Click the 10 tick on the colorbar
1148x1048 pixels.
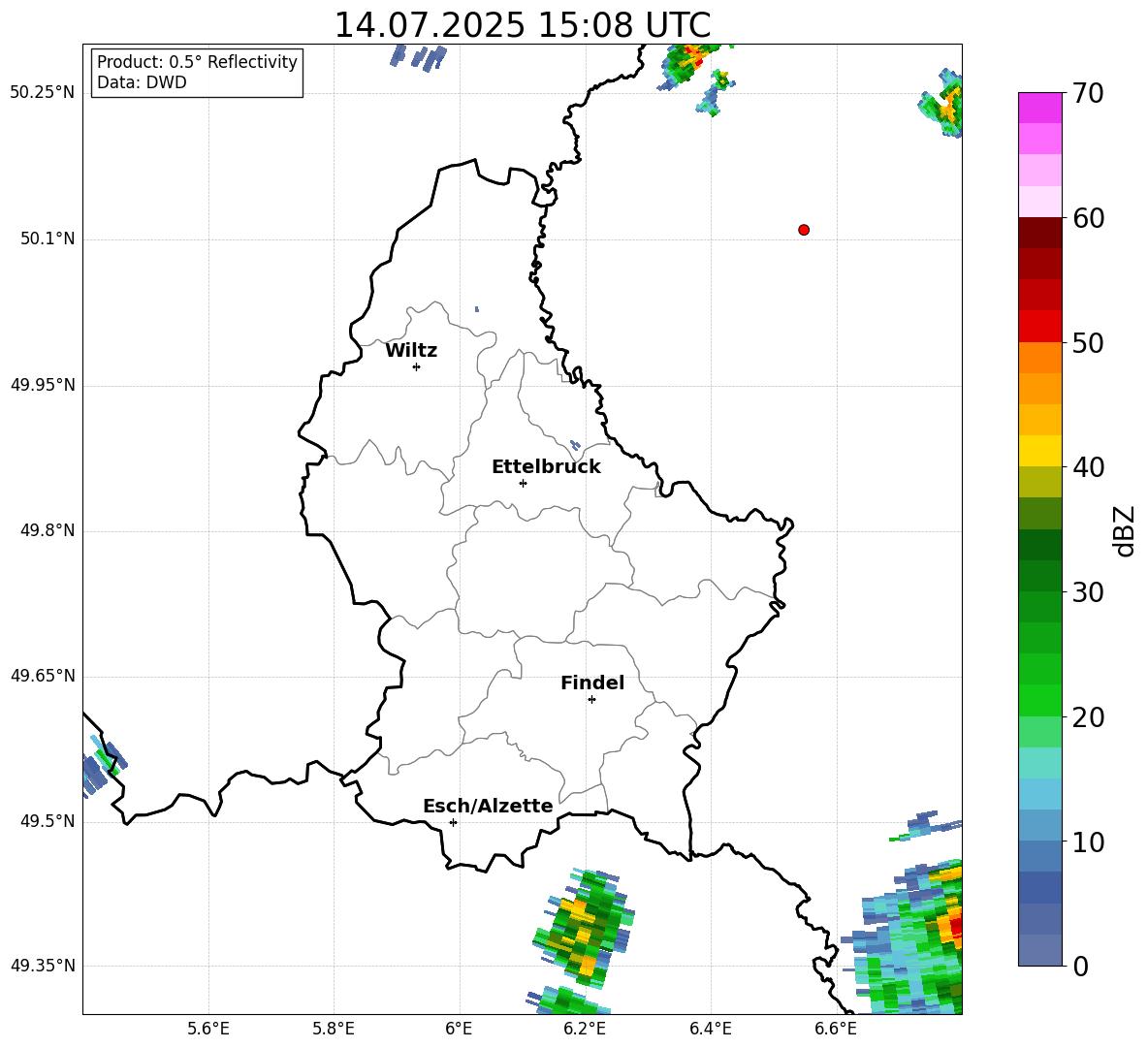click(1088, 842)
